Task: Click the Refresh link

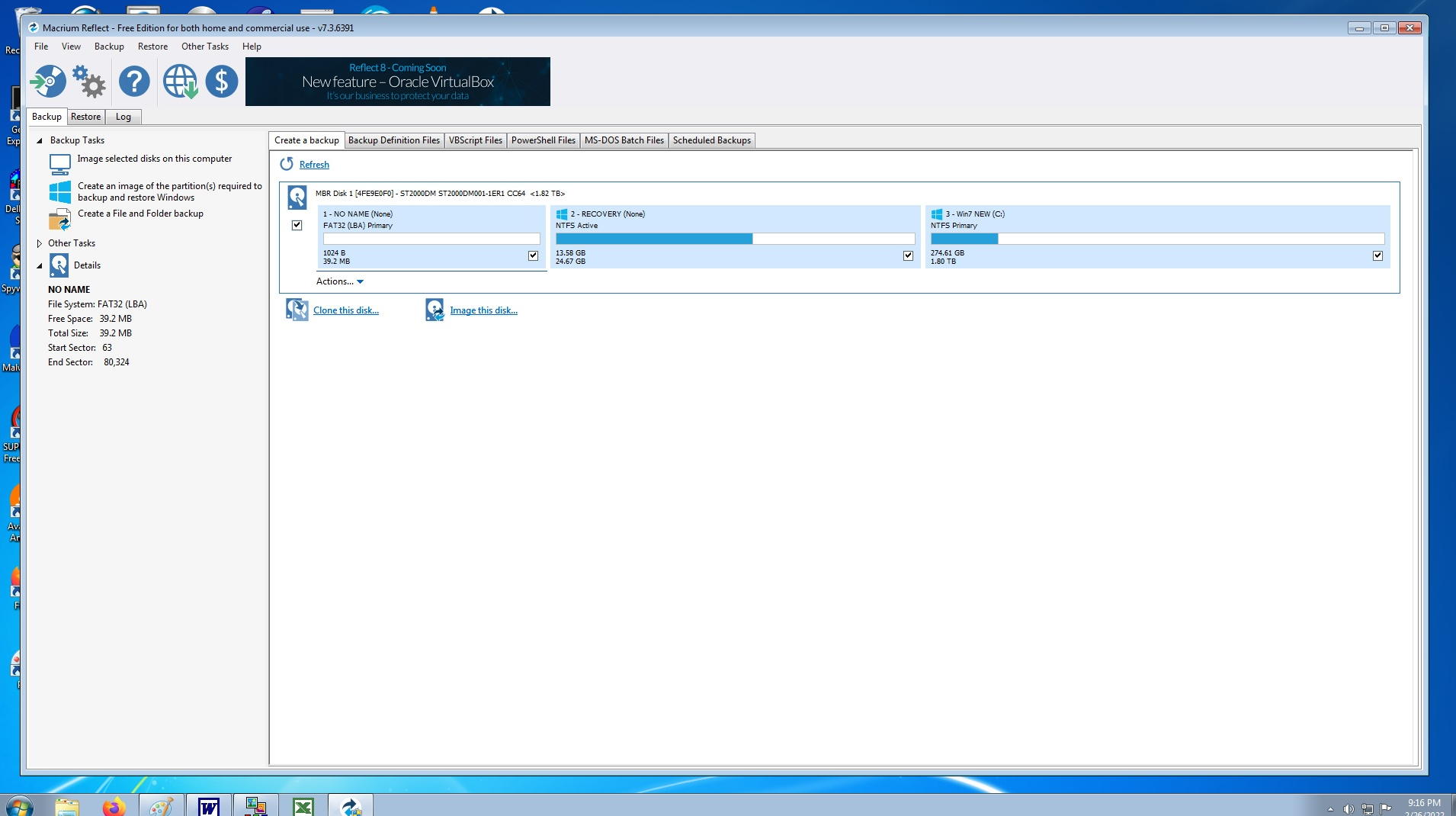Action: pos(314,165)
